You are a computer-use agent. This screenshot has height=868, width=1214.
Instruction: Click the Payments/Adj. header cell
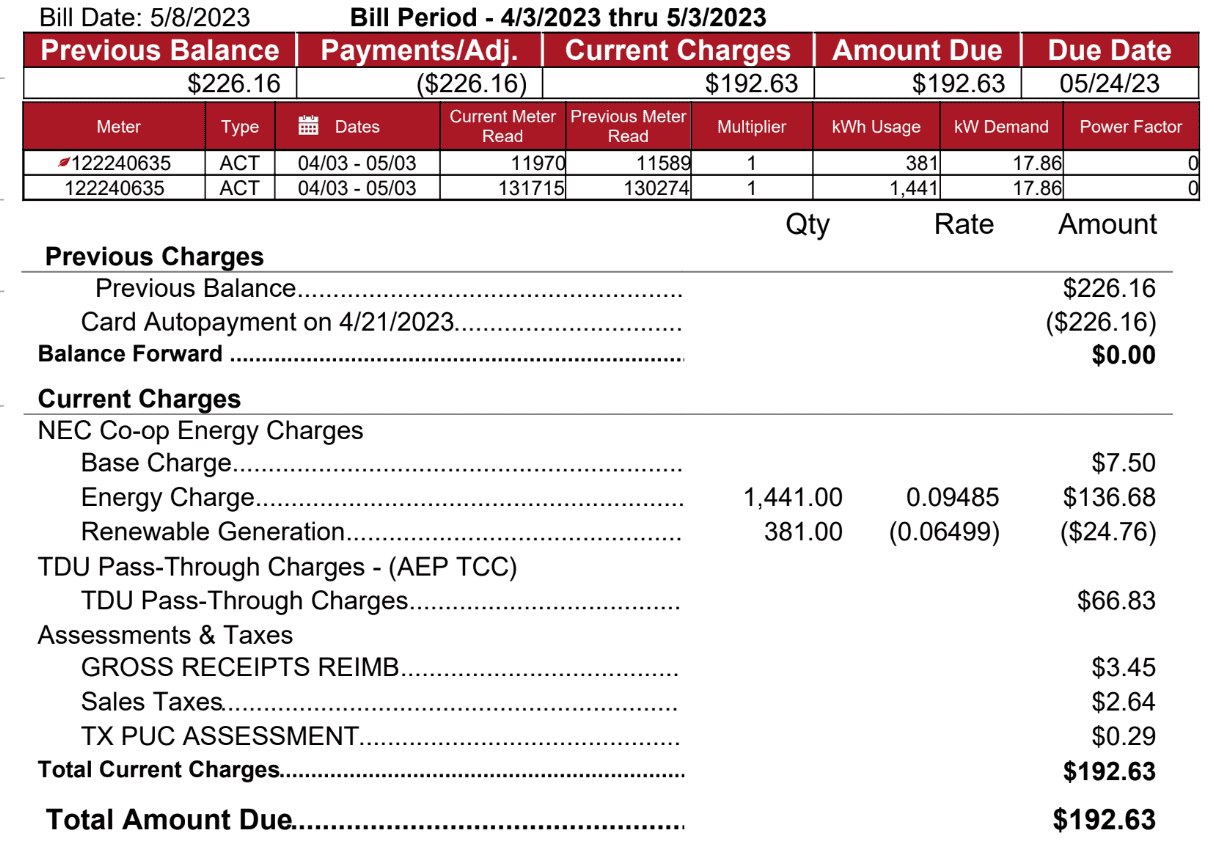click(419, 51)
